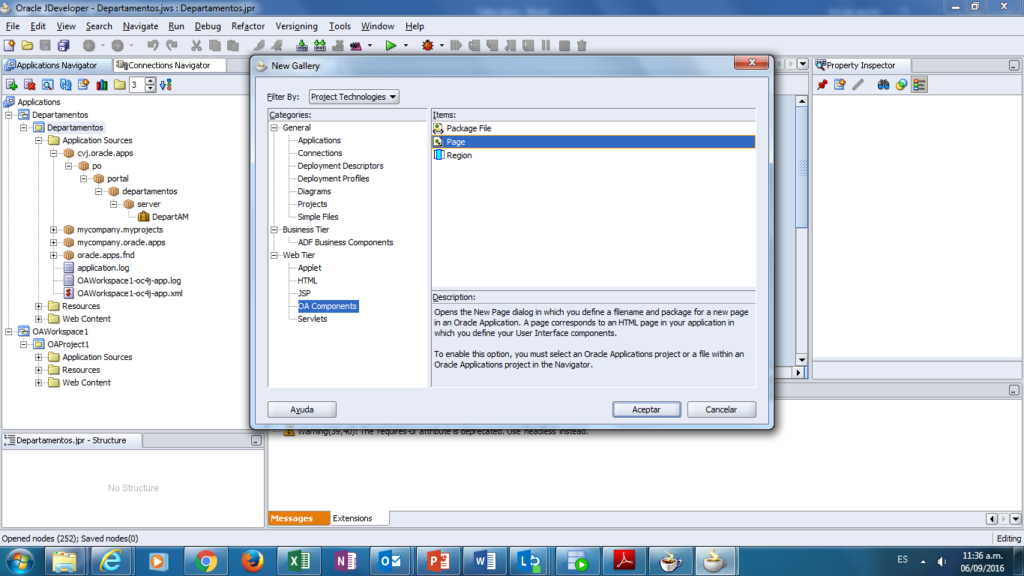Open Firefox from the Windows taskbar
1024x576 pixels.
252,561
